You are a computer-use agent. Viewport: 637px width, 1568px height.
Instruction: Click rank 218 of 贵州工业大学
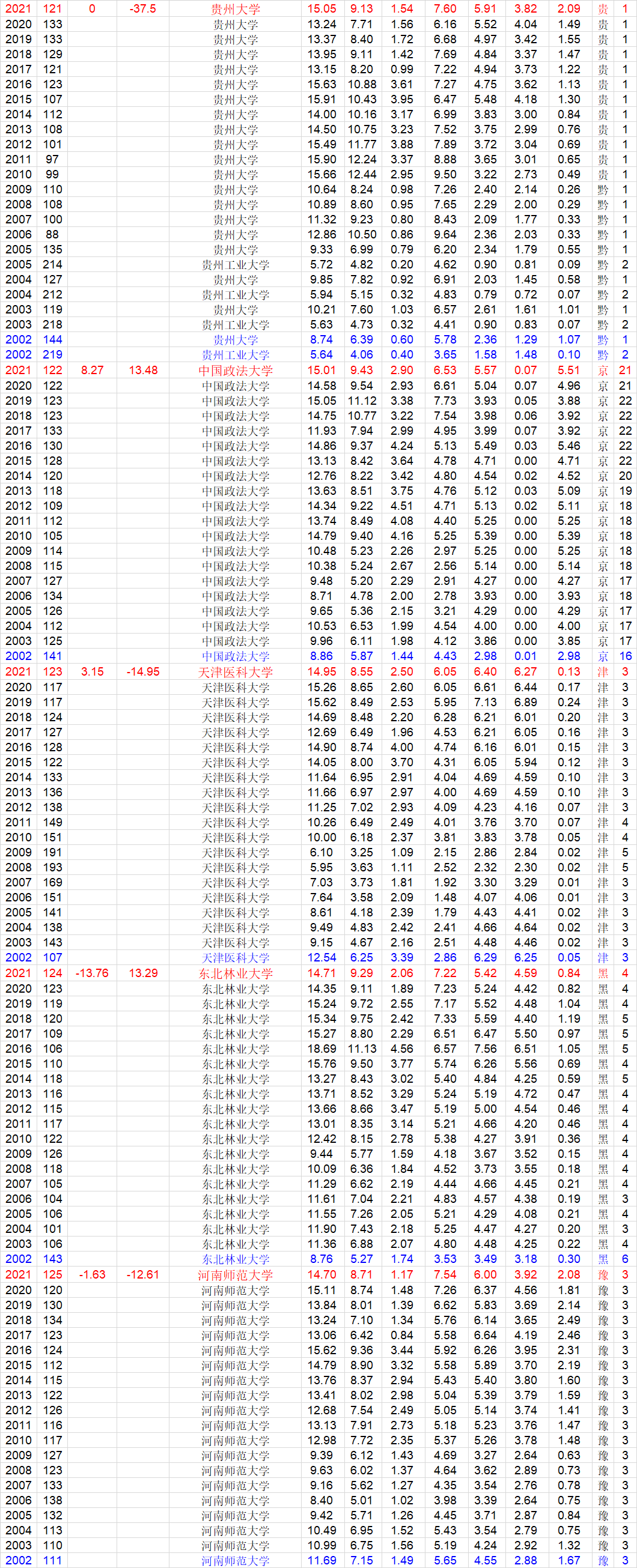click(52, 324)
